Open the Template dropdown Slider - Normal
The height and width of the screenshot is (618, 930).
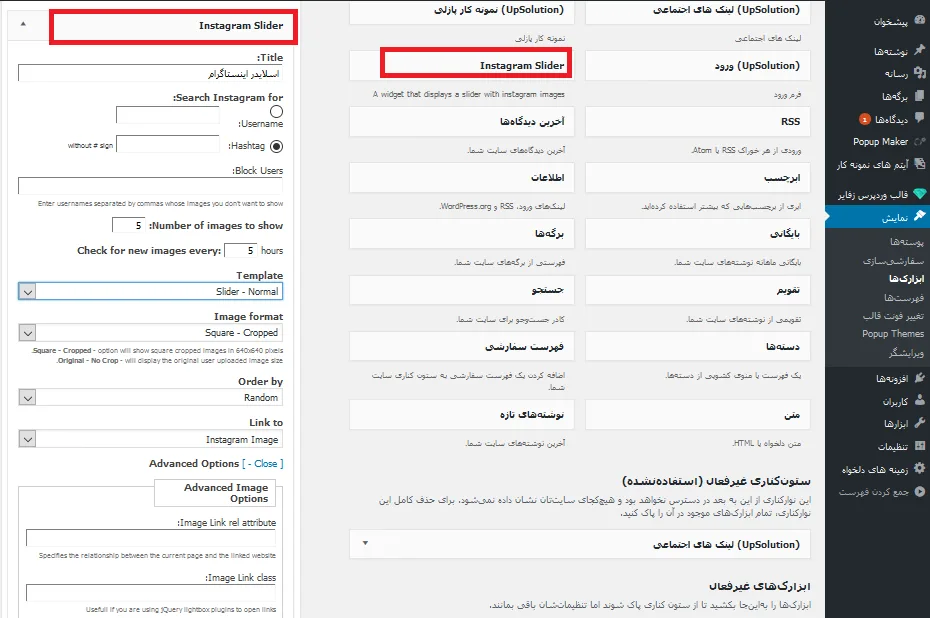pos(151,291)
